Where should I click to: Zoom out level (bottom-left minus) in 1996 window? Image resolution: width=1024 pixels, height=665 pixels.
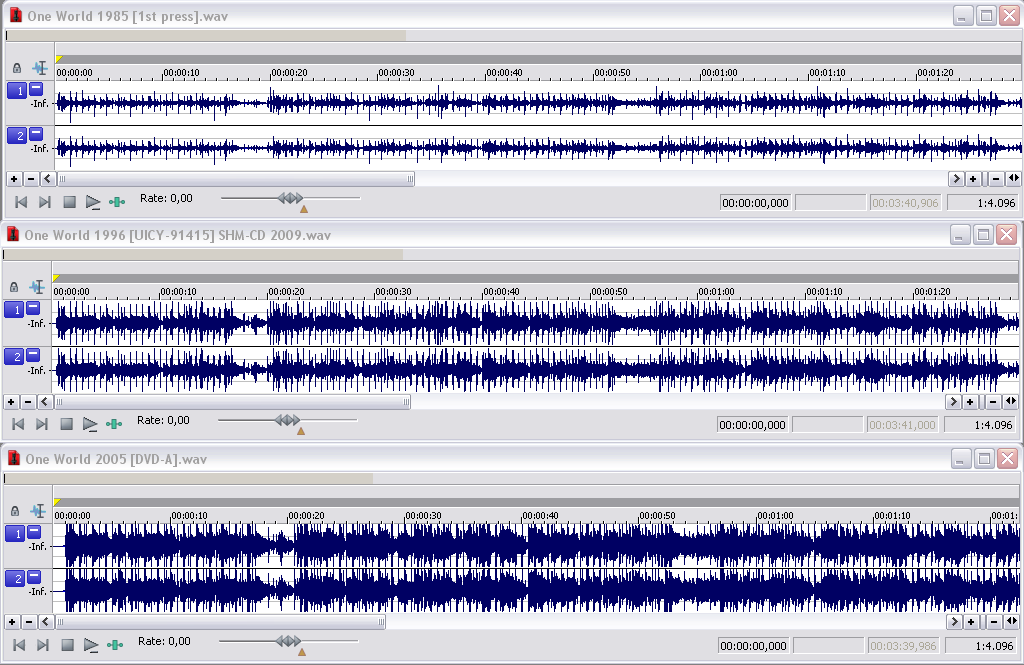[28, 402]
